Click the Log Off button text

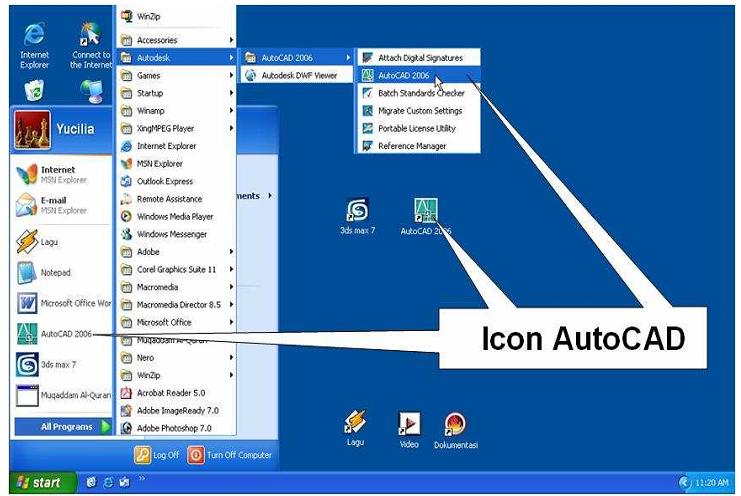click(166, 455)
